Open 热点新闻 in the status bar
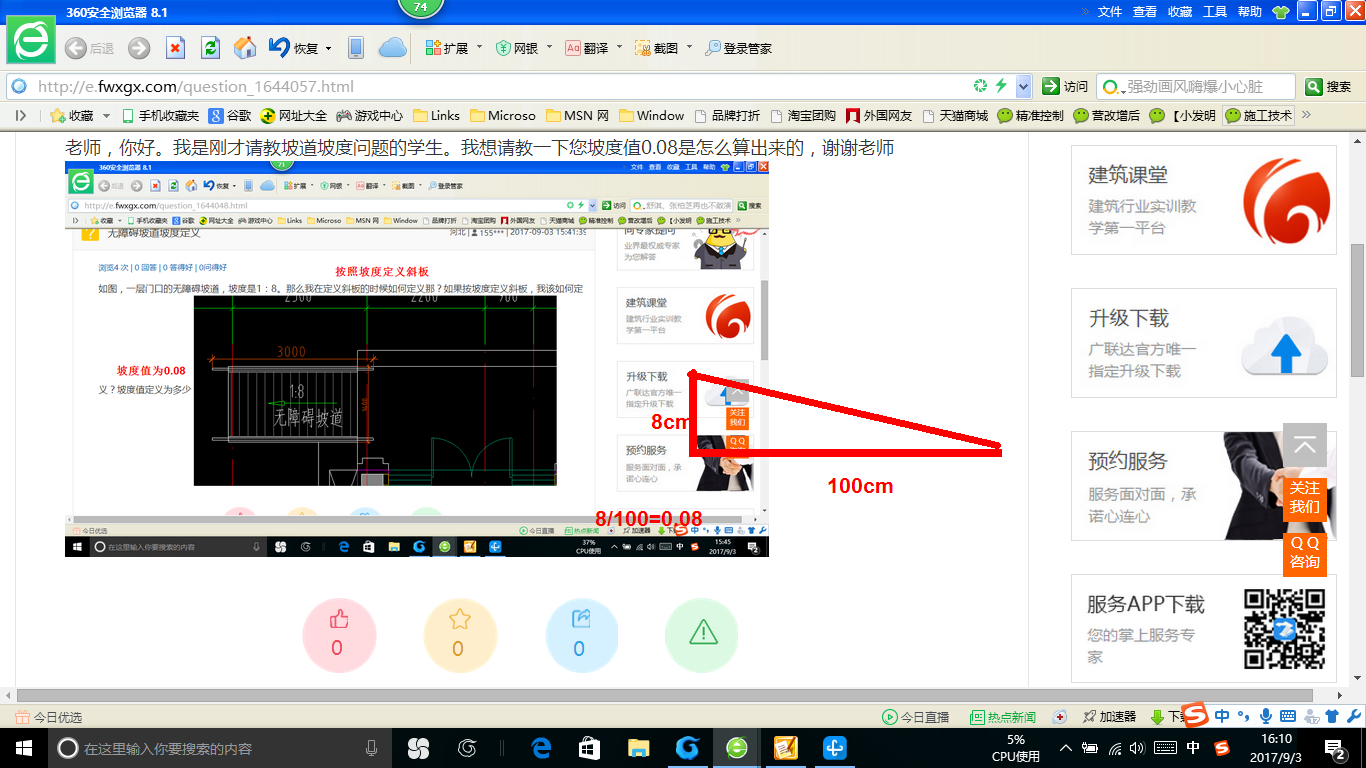Viewport: 1366px width, 768px height. tap(1003, 717)
